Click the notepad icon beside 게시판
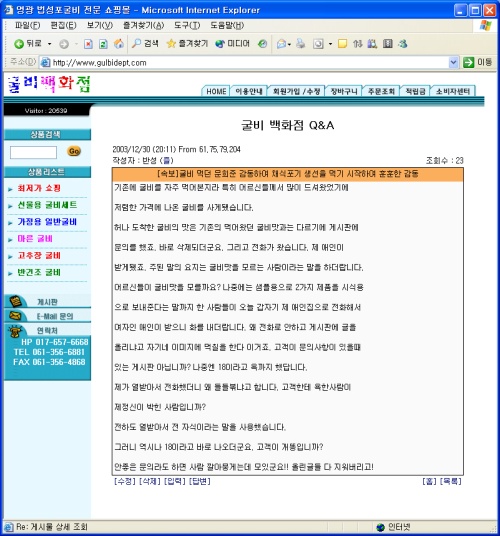This screenshot has height=536, width=500. pos(16,301)
